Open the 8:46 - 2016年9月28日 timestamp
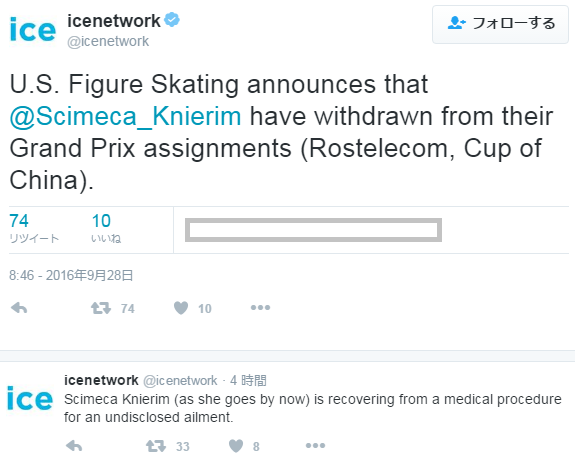Image resolution: width=575 pixels, height=466 pixels. click(71, 275)
